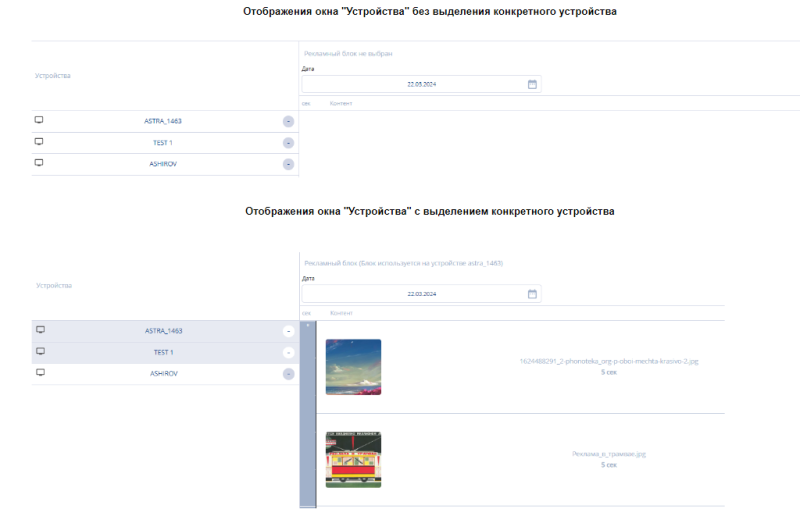Open file link 1624488291_2-phonoteka_org-p-oboi-mechta-krasivo-2.jpg
This screenshot has height=520, width=800.
pos(608,360)
